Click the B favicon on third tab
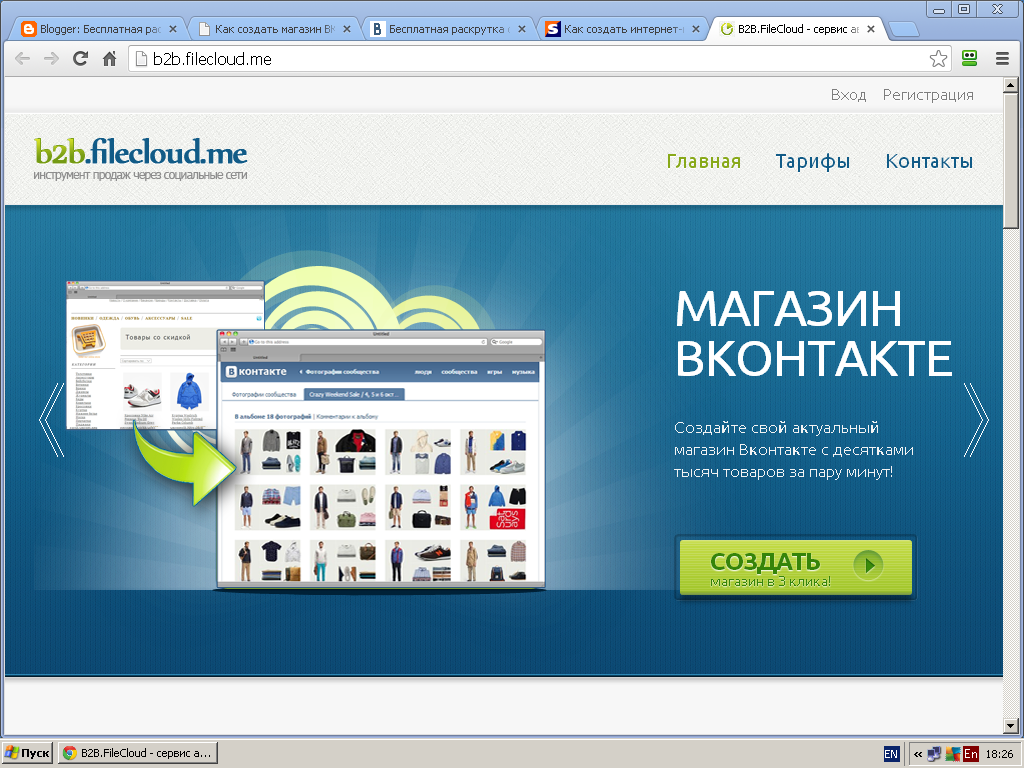Image resolution: width=1024 pixels, height=768 pixels. click(377, 29)
